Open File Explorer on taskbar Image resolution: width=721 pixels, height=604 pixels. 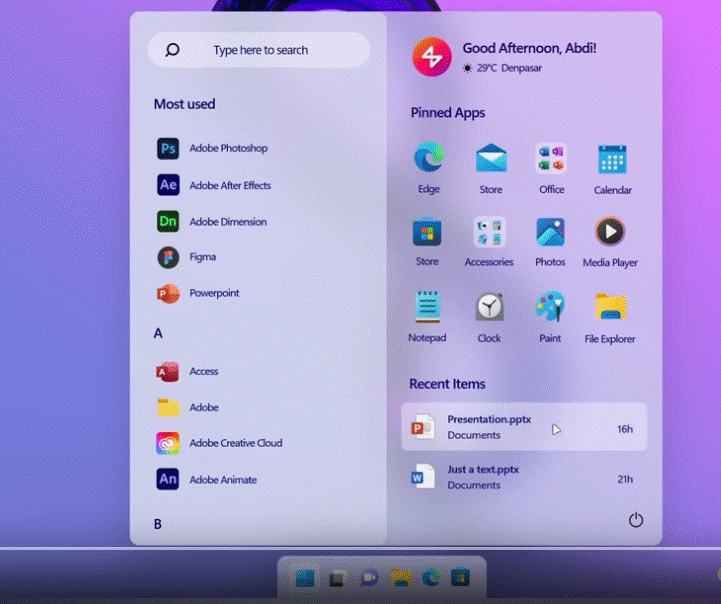tap(401, 577)
